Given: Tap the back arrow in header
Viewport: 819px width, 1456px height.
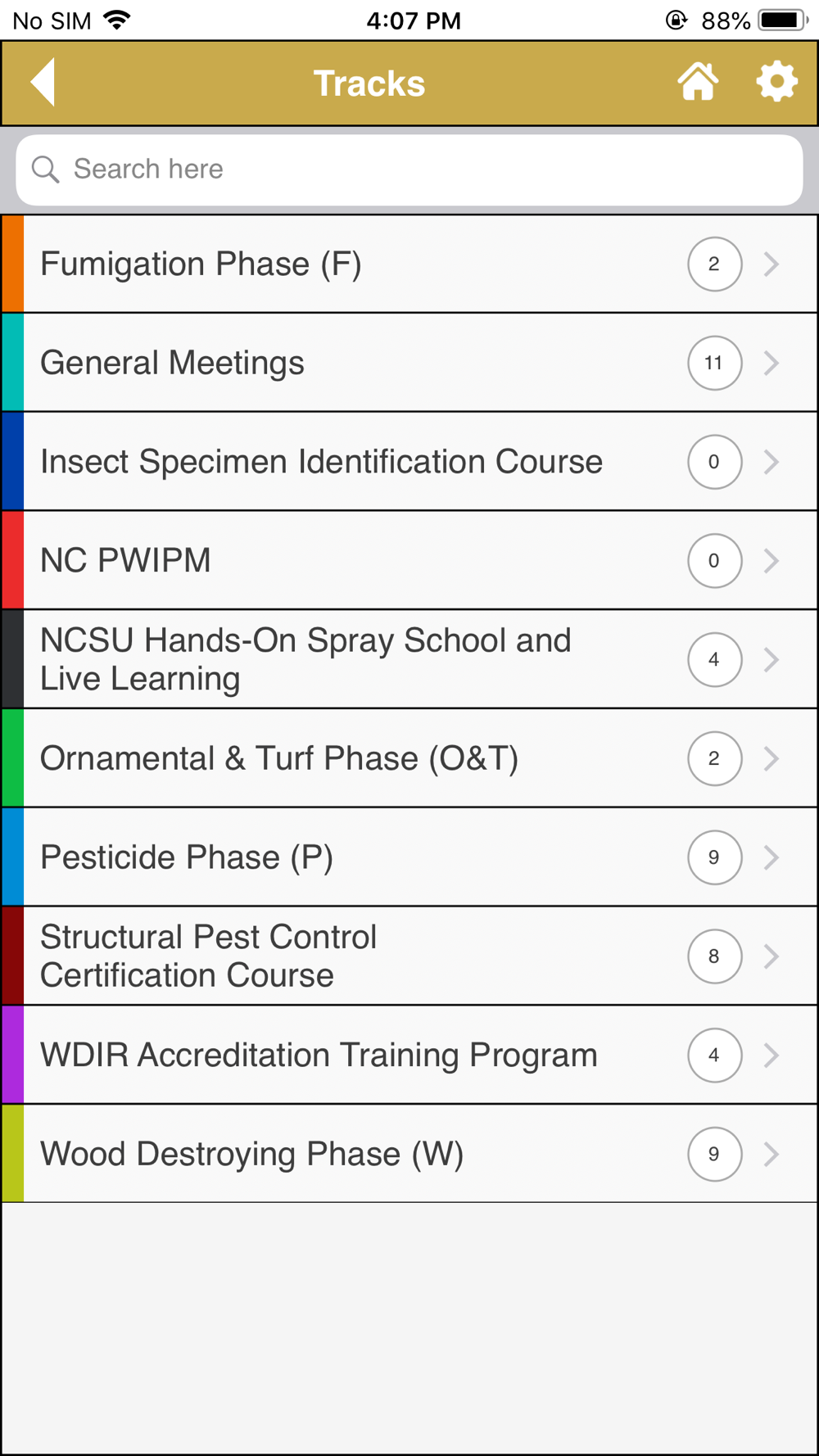Looking at the screenshot, I should click(43, 82).
